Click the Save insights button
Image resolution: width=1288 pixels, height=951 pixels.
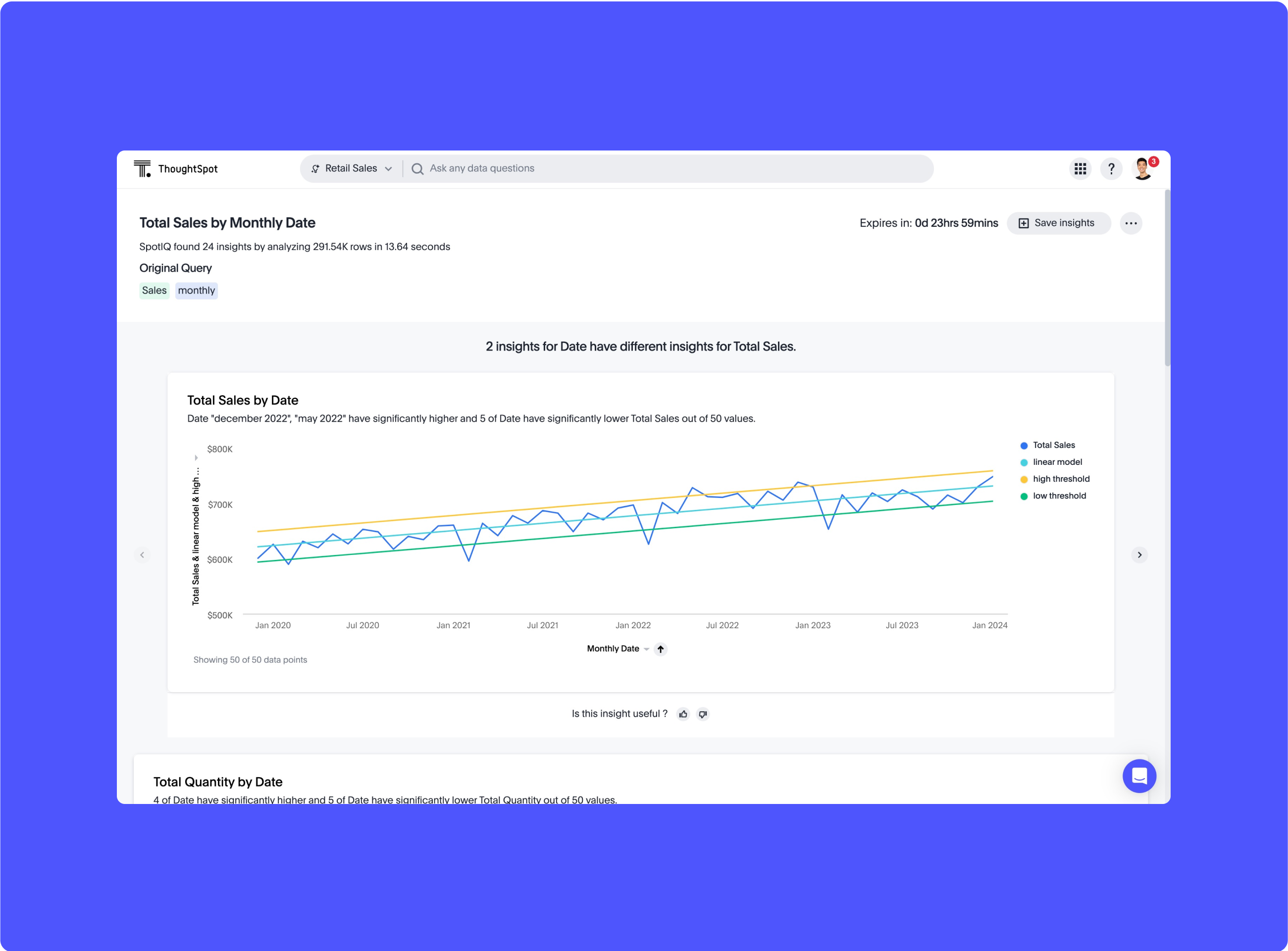pyautogui.click(x=1058, y=223)
